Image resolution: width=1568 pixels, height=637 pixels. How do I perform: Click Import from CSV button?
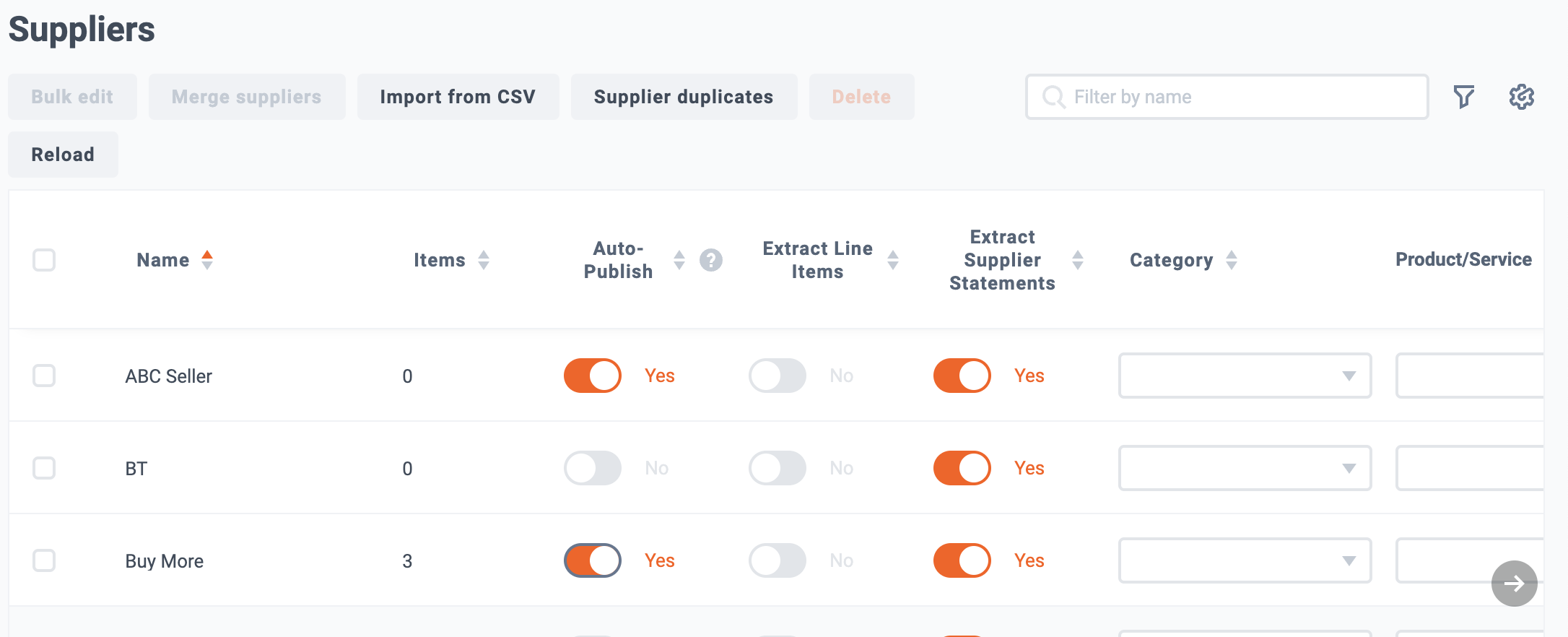point(458,97)
